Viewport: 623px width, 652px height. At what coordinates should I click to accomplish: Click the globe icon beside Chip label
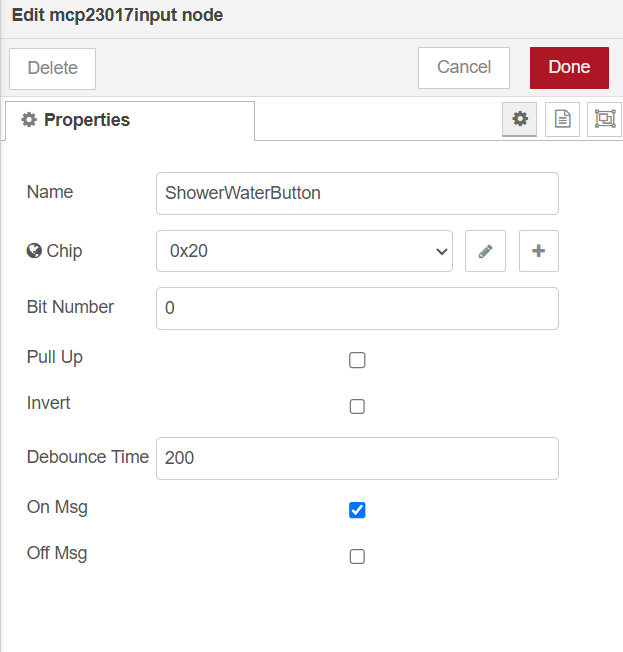pyautogui.click(x=34, y=251)
